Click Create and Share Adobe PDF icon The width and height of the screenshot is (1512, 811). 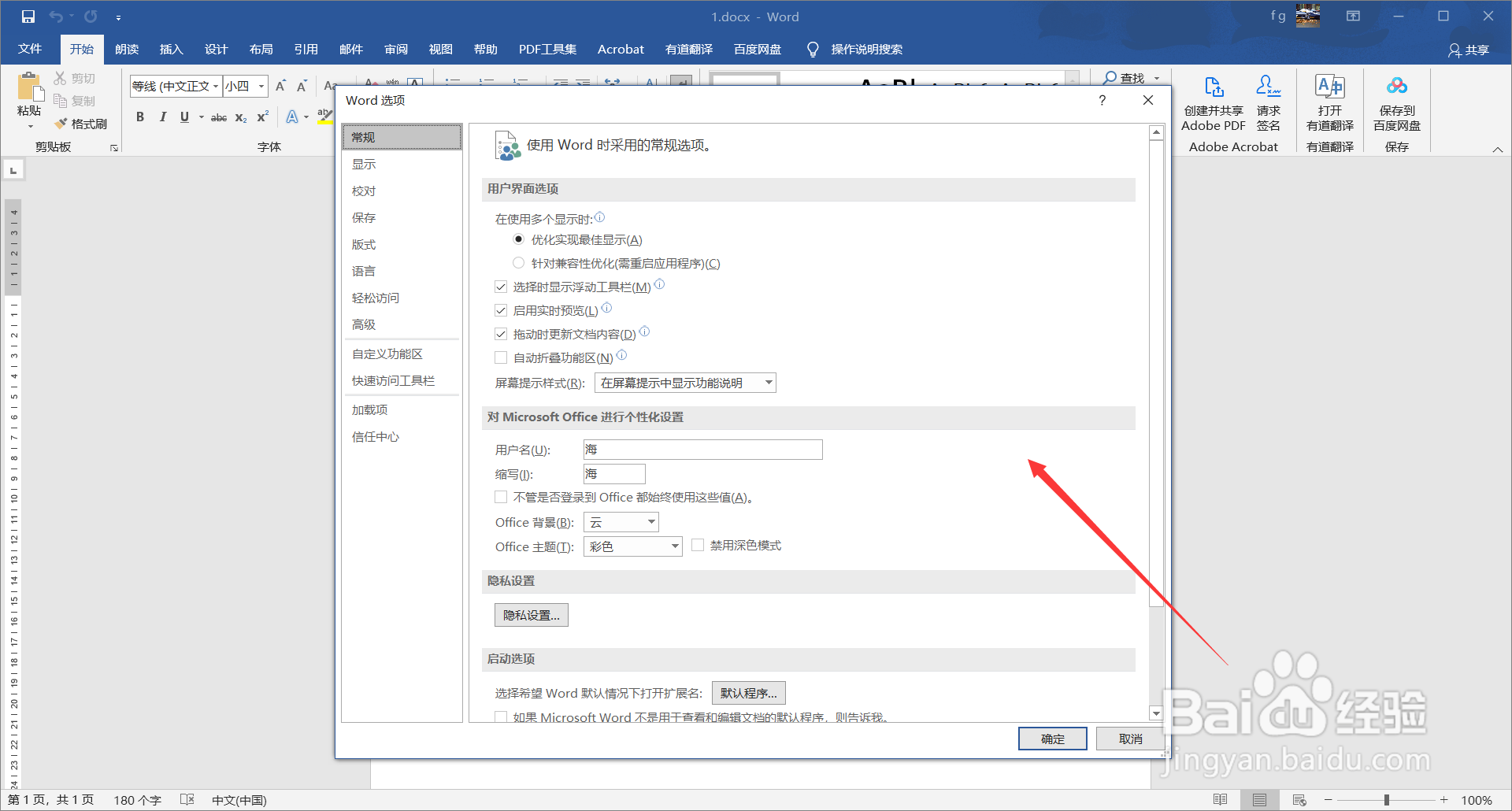click(x=1214, y=87)
